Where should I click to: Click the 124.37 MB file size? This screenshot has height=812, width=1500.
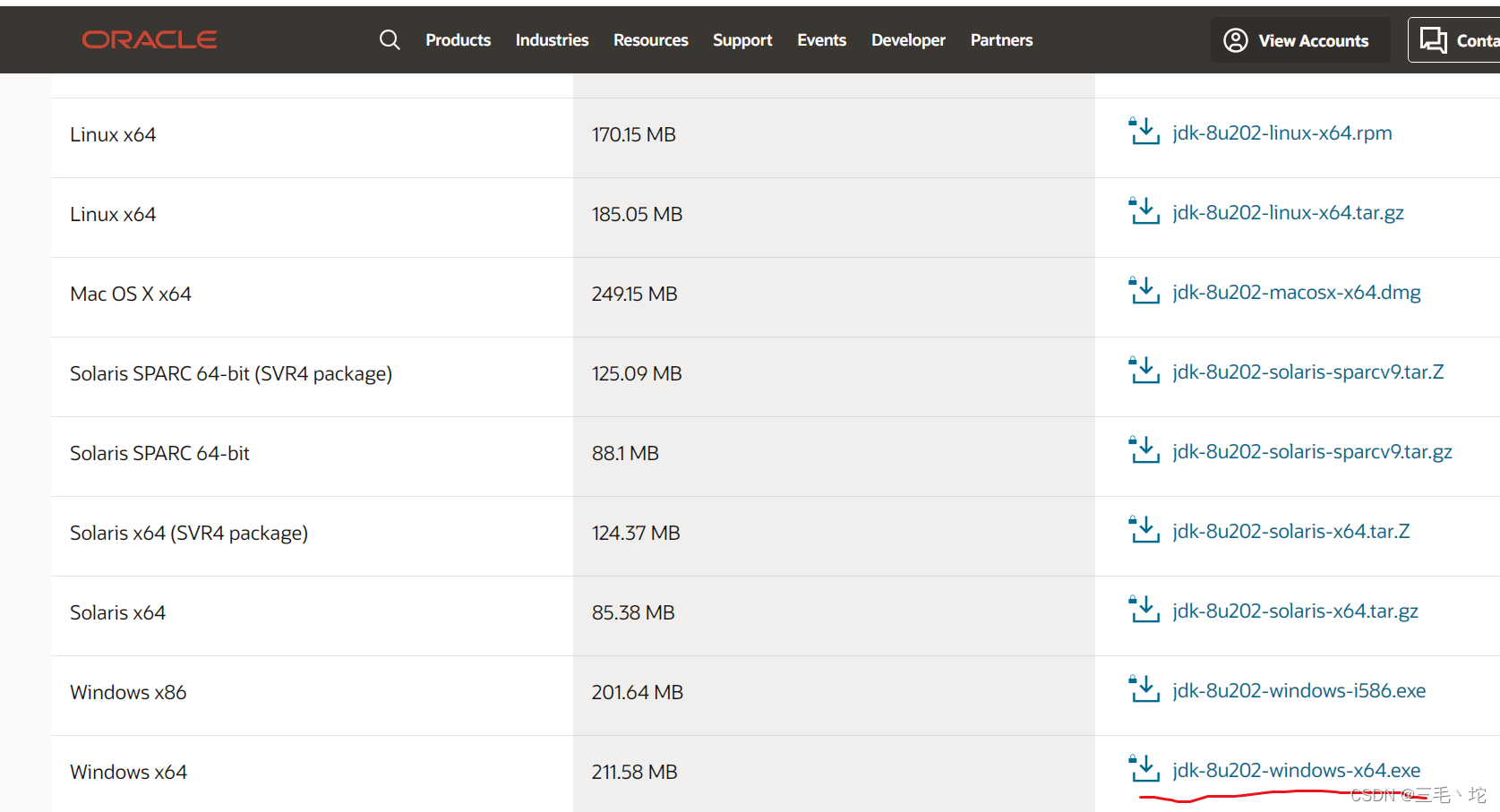pyautogui.click(x=636, y=533)
